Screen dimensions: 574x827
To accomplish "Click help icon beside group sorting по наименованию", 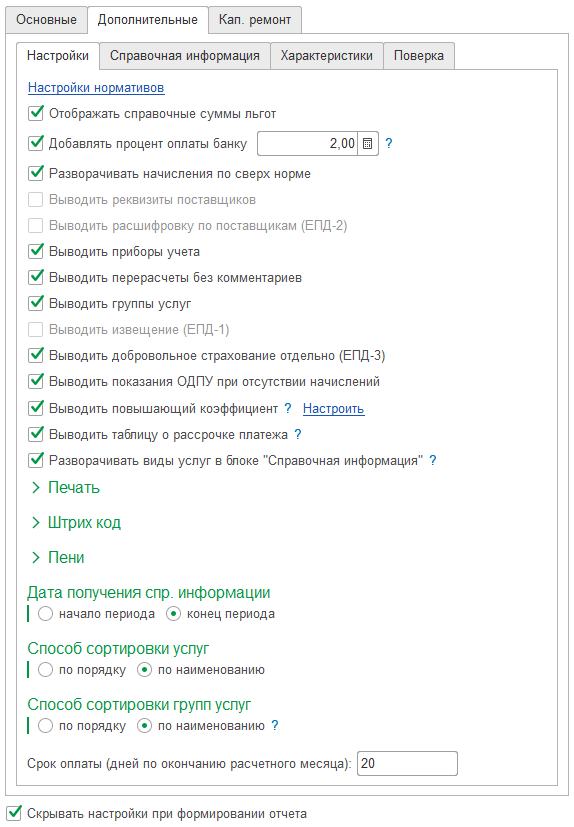I will (274, 725).
